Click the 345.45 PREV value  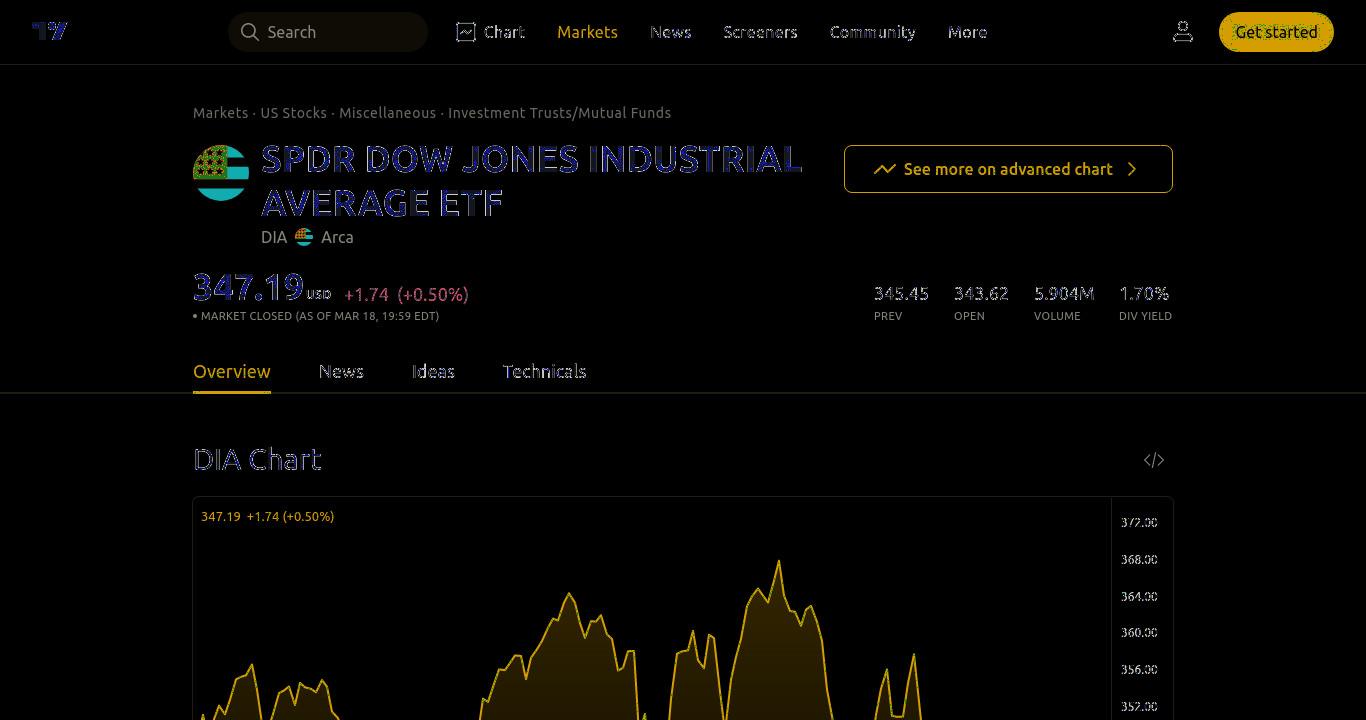901,293
